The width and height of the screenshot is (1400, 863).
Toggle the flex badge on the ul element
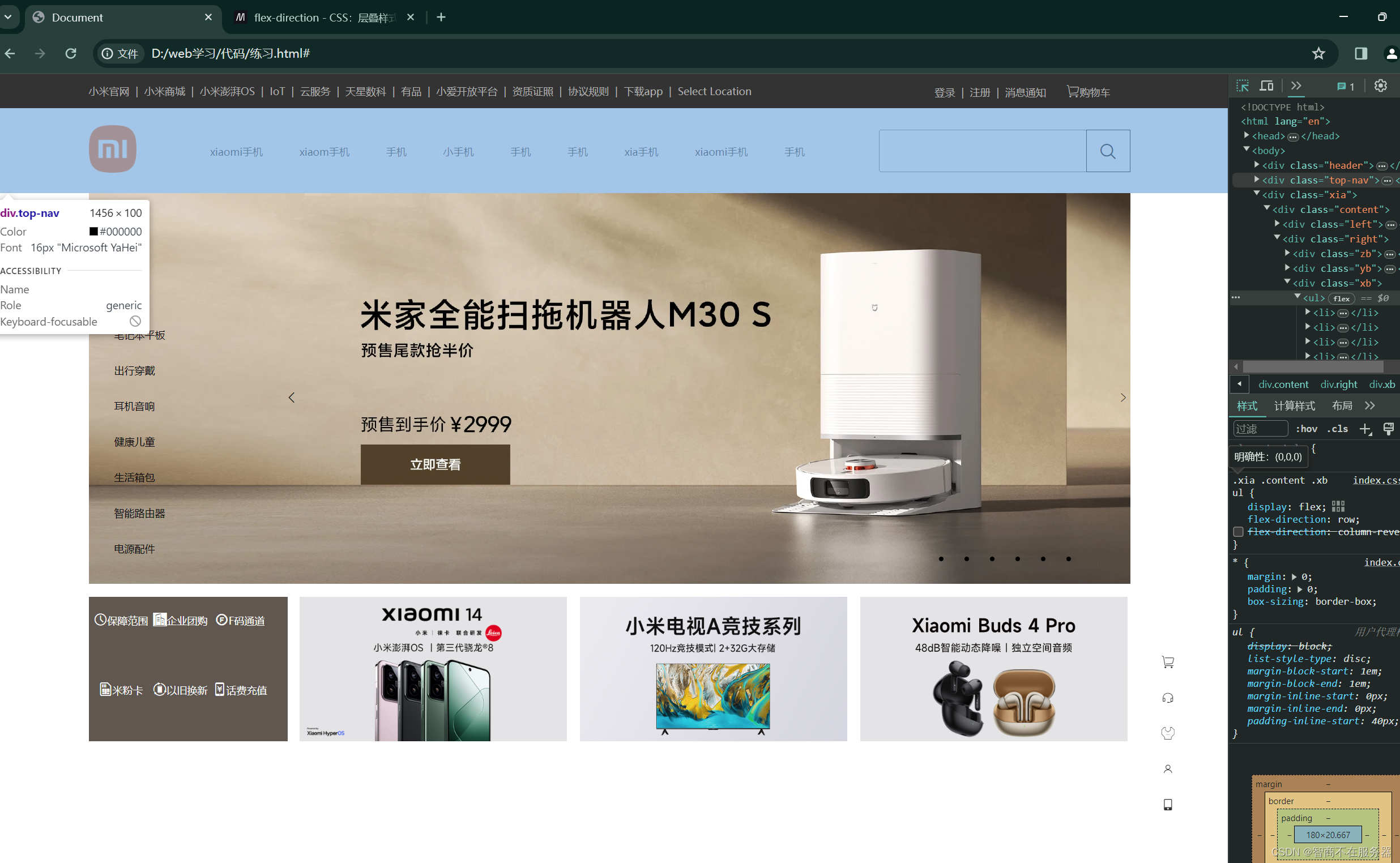point(1341,298)
